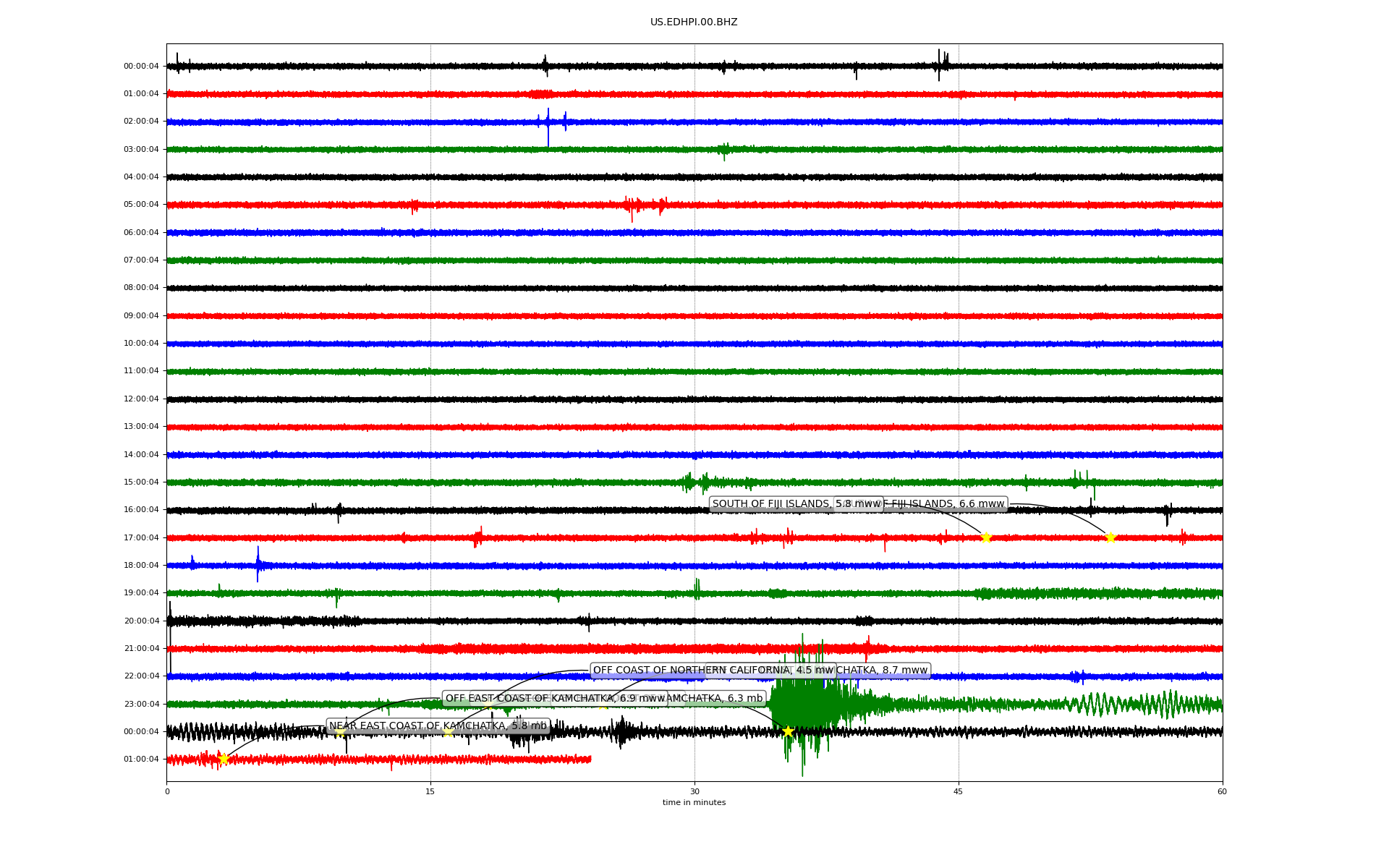Click 'OFF COAST OF NORTHERN CALIFORNIA, 4.5 mw' label
1389x868 pixels.
coord(713,671)
